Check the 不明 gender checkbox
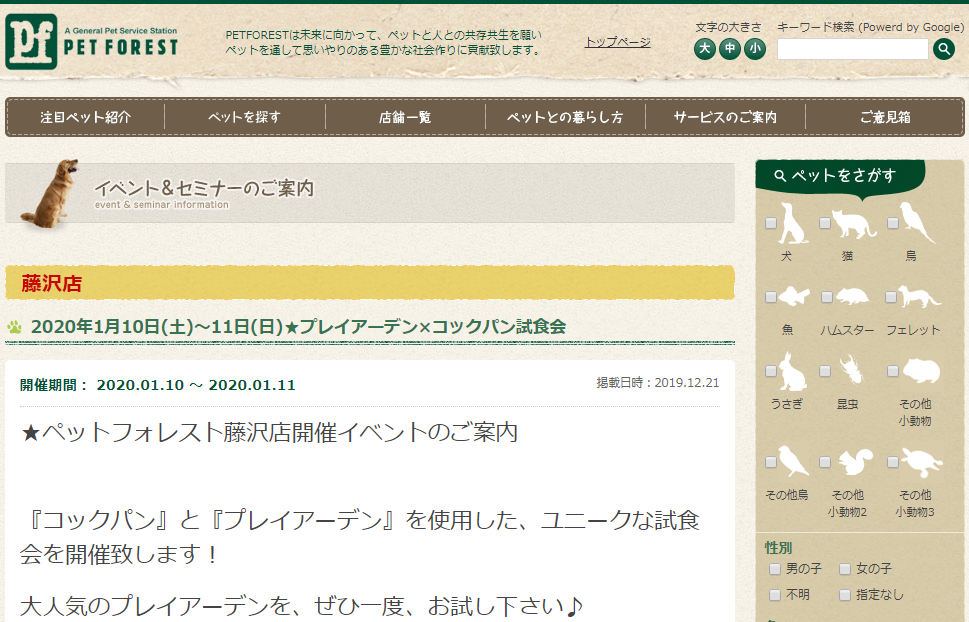969x622 pixels. coord(775,595)
